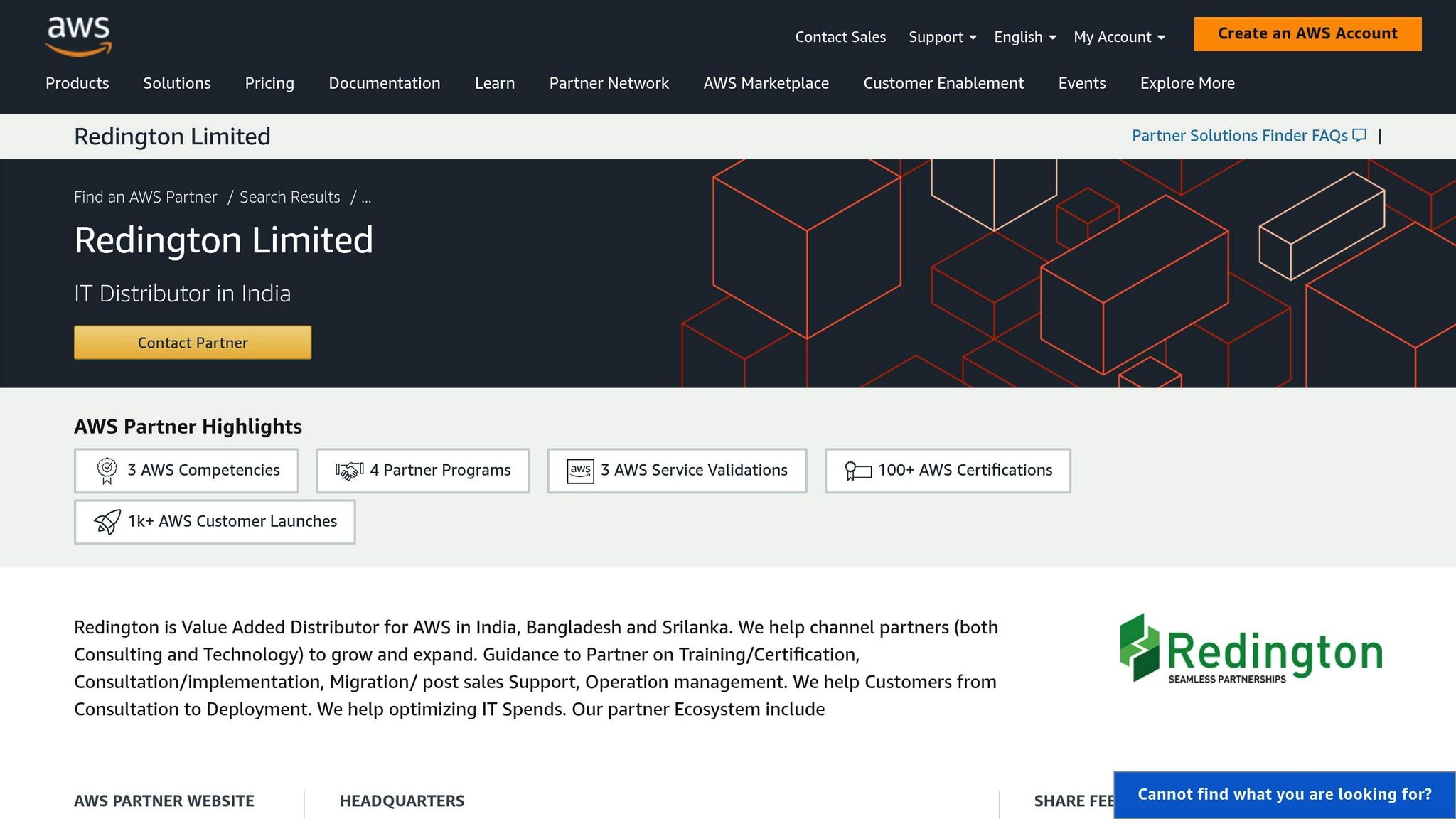The image size is (1456, 819).
Task: Click the AWS logo
Action: coord(79,36)
